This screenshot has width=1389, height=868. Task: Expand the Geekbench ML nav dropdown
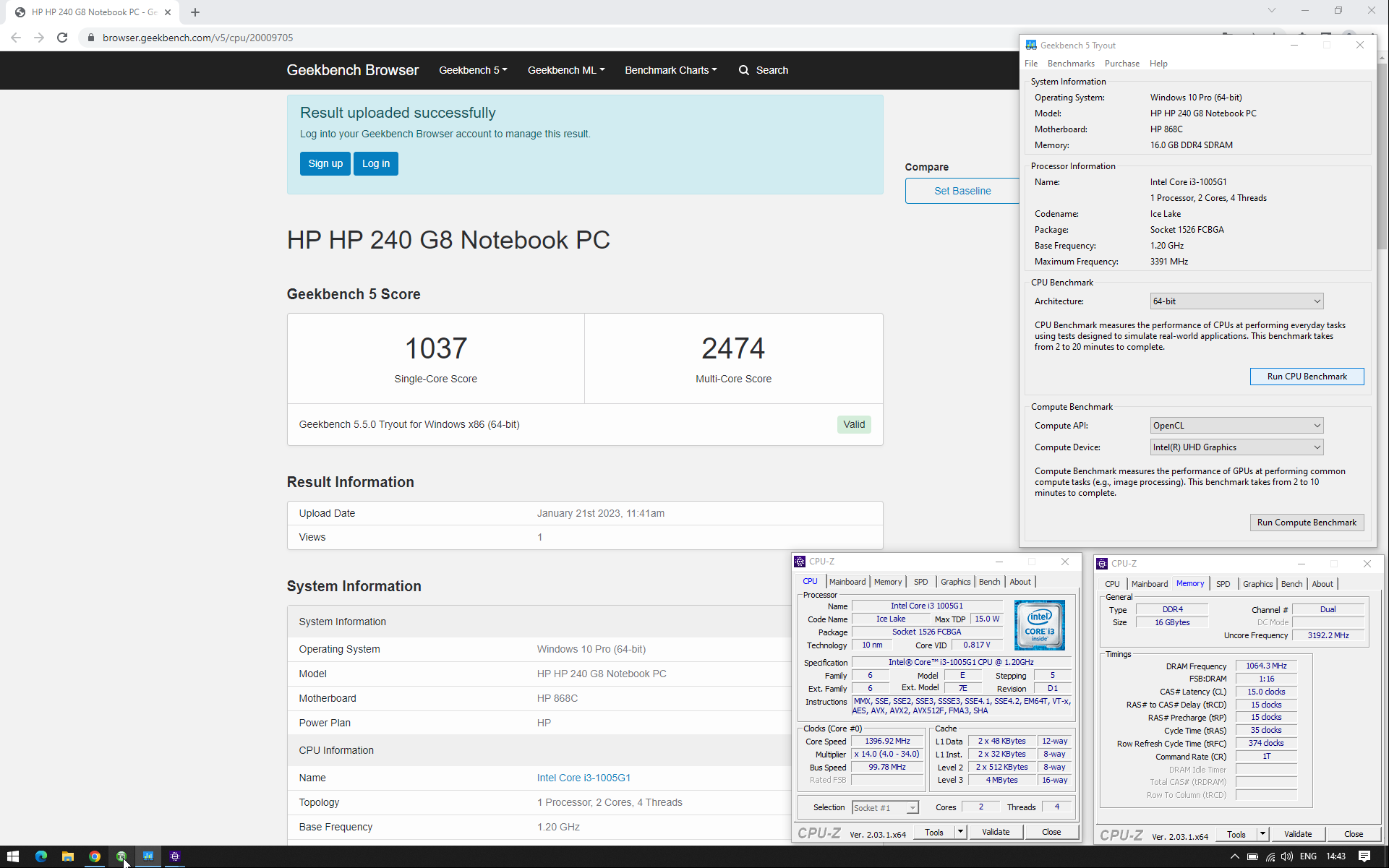coord(566,70)
